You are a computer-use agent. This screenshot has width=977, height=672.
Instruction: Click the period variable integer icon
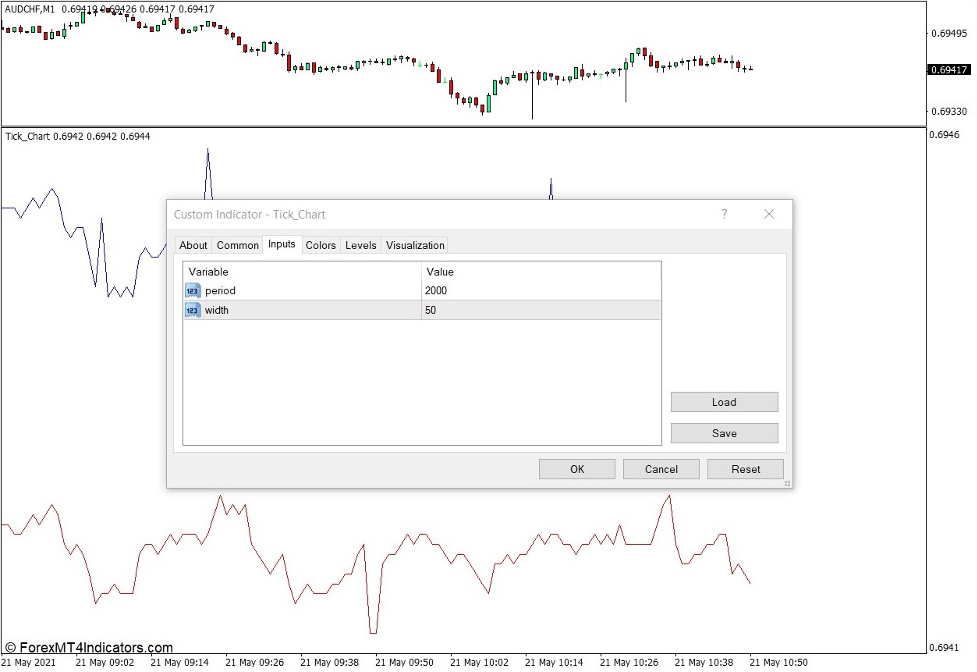click(192, 291)
